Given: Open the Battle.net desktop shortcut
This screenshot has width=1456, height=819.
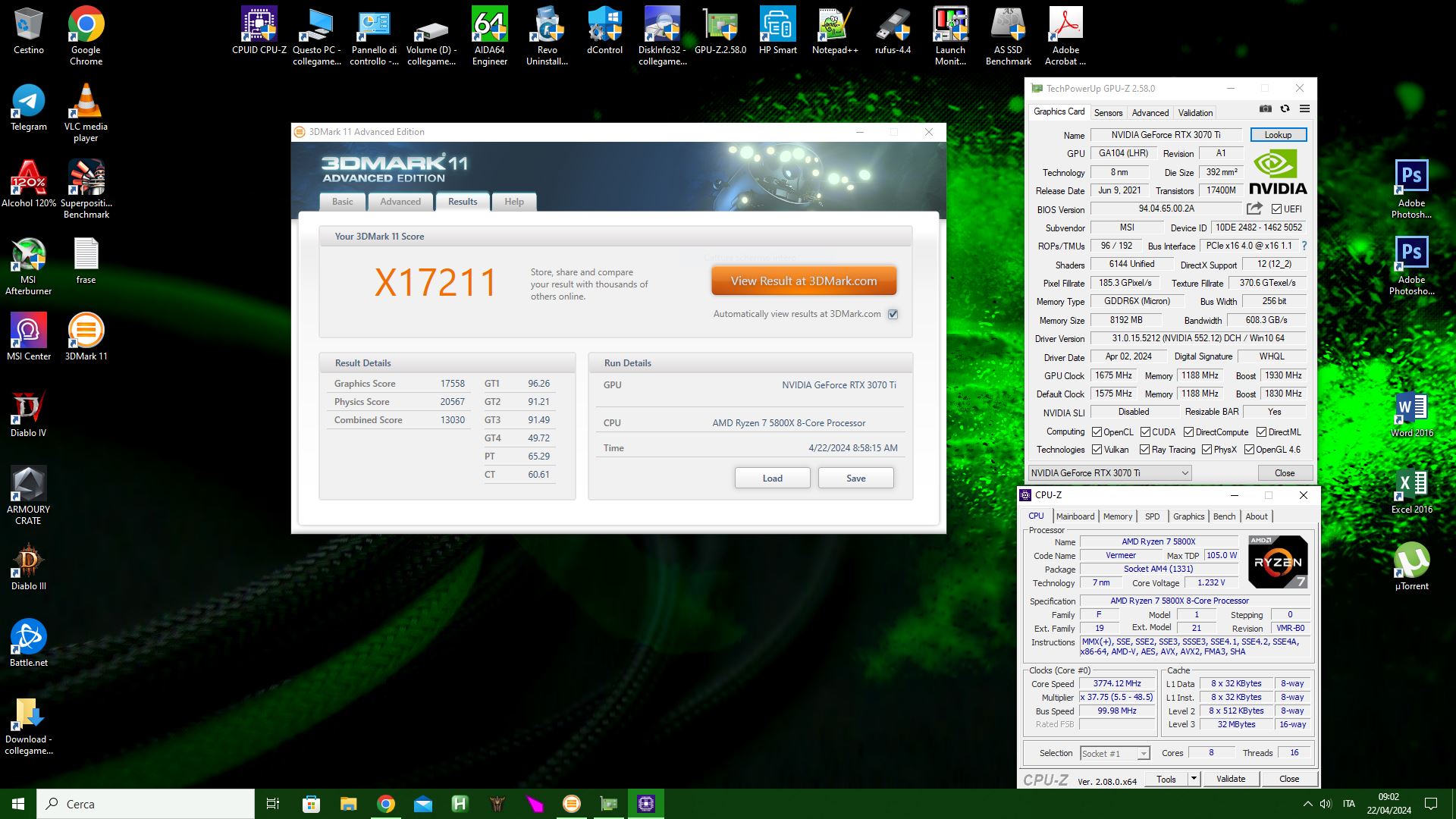Looking at the screenshot, I should pos(29,645).
